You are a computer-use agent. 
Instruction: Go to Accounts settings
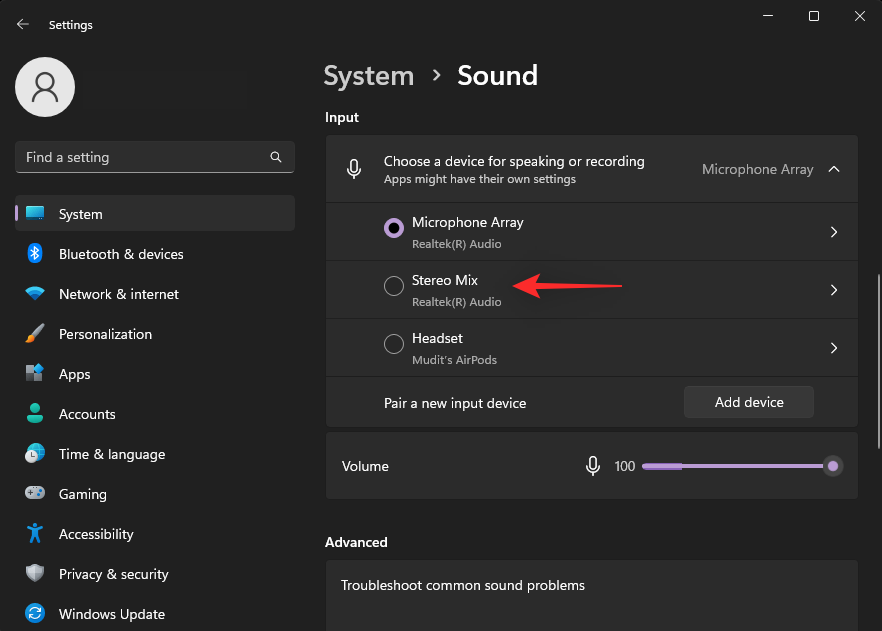pyautogui.click(x=87, y=414)
